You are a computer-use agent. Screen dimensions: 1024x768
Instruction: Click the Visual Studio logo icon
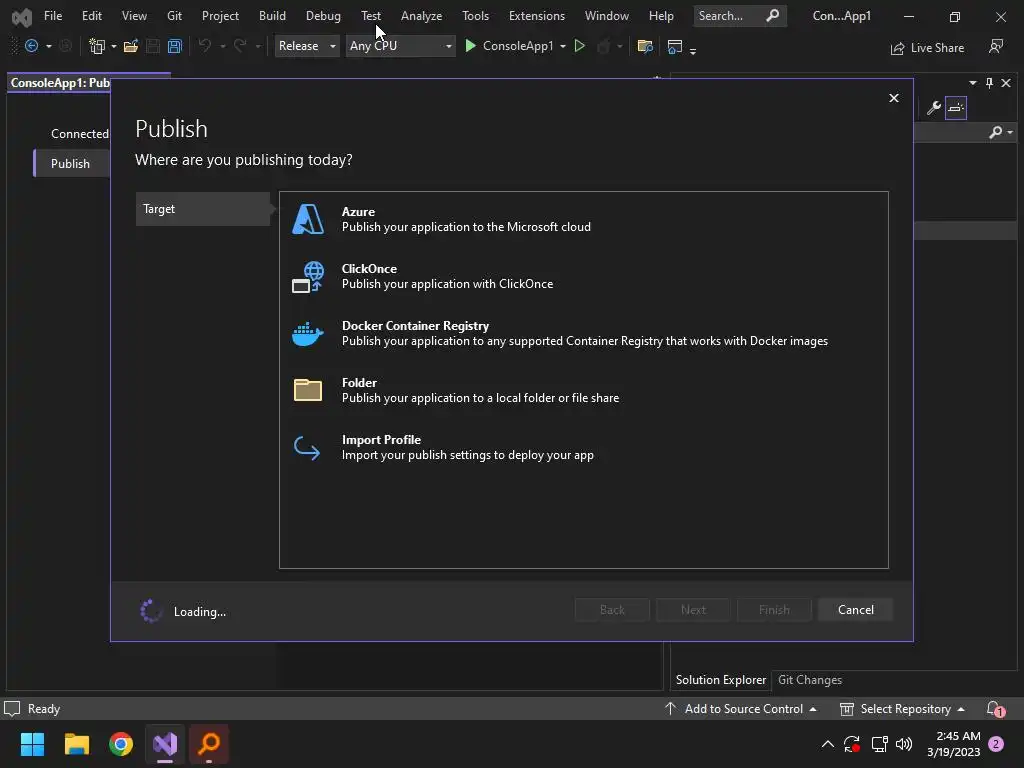tap(22, 16)
